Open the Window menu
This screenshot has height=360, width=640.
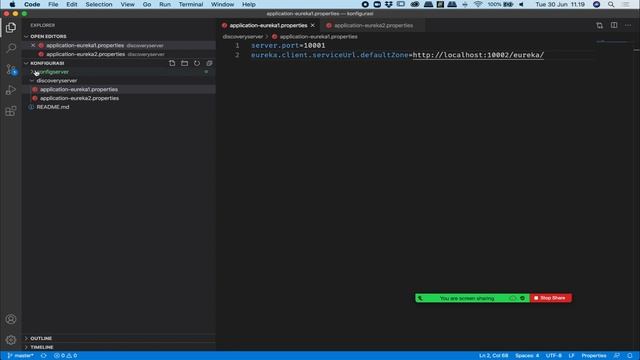[x=222, y=4]
